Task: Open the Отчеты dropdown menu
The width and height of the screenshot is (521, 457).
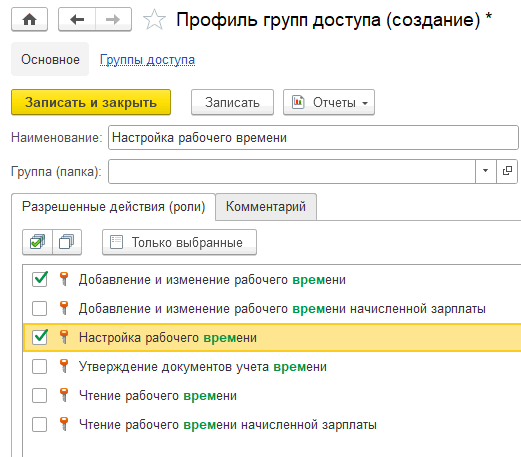Action: pos(329,102)
